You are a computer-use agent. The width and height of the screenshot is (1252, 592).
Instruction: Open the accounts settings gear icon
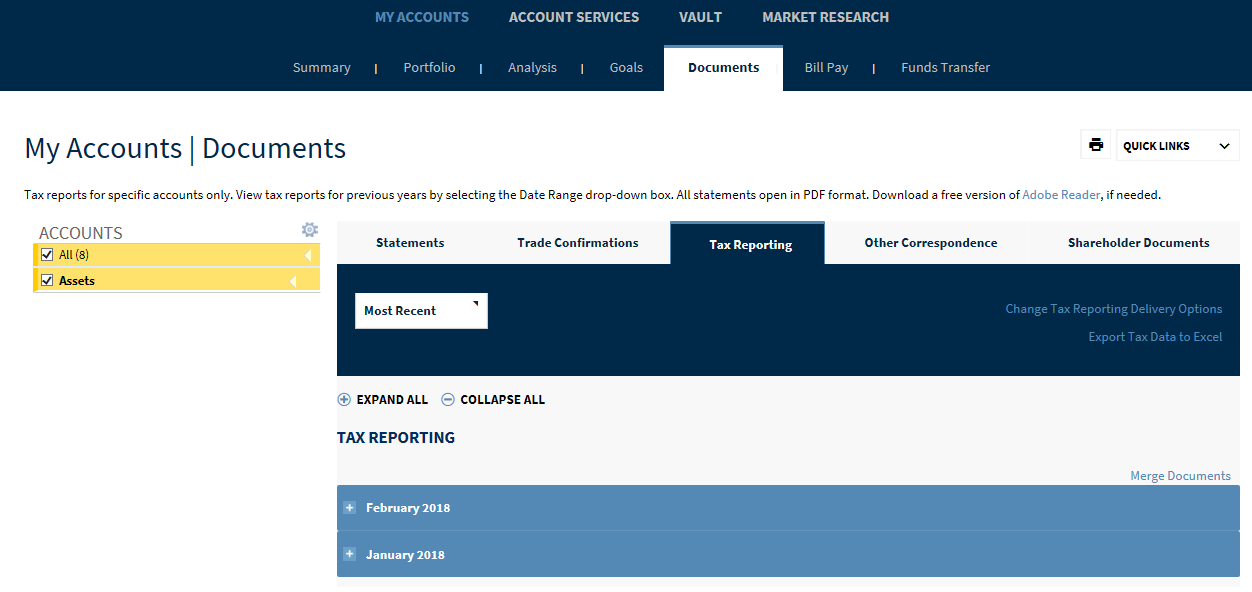click(x=310, y=230)
